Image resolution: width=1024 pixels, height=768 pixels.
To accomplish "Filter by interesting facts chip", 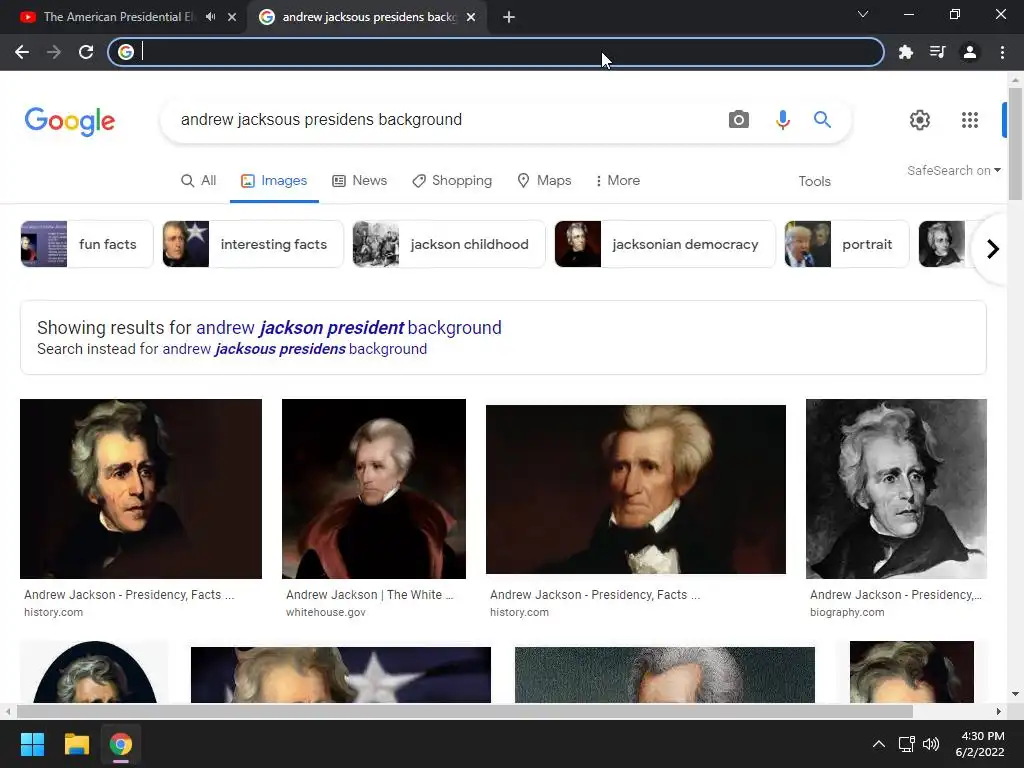I will tap(253, 244).
